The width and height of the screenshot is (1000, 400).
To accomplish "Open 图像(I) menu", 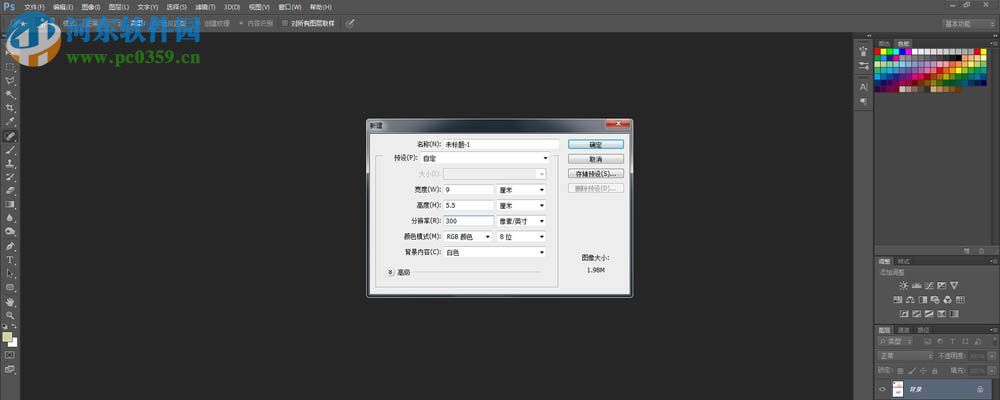I will [x=91, y=7].
